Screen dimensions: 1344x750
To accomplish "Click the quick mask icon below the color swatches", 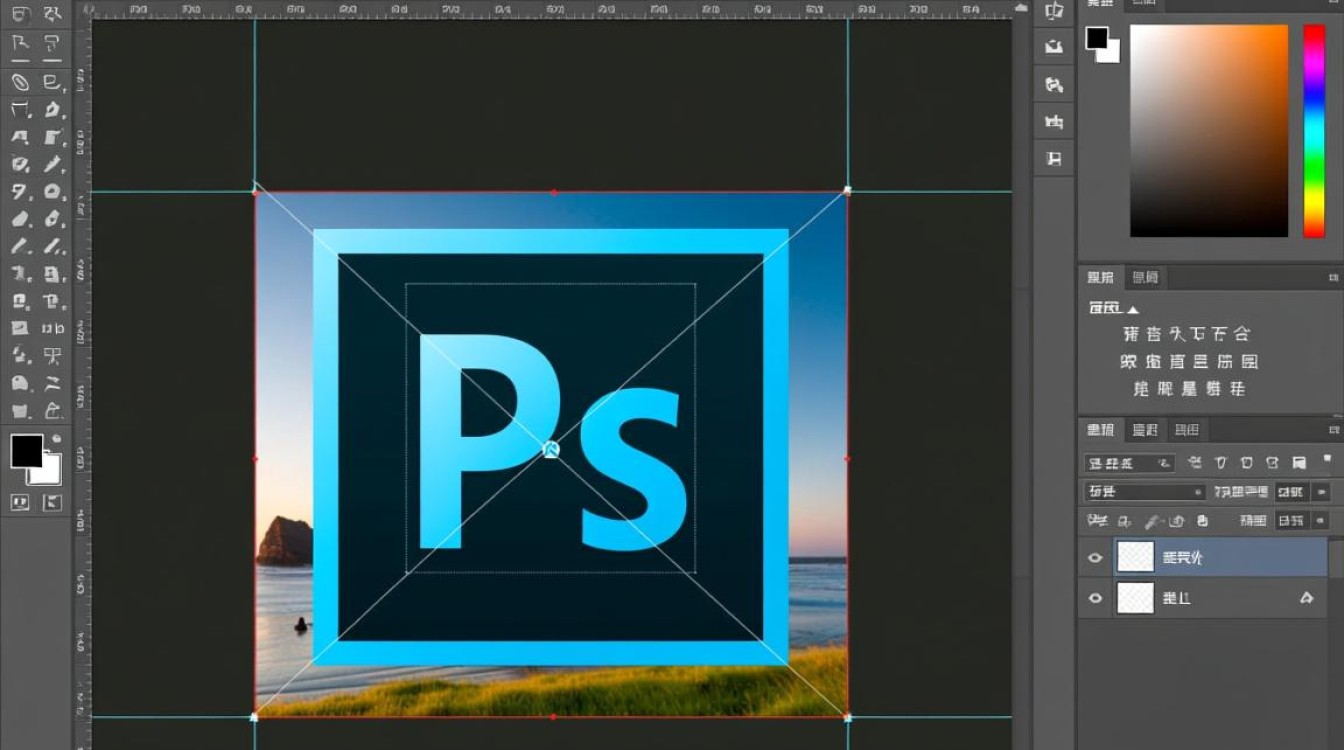I will [x=20, y=503].
